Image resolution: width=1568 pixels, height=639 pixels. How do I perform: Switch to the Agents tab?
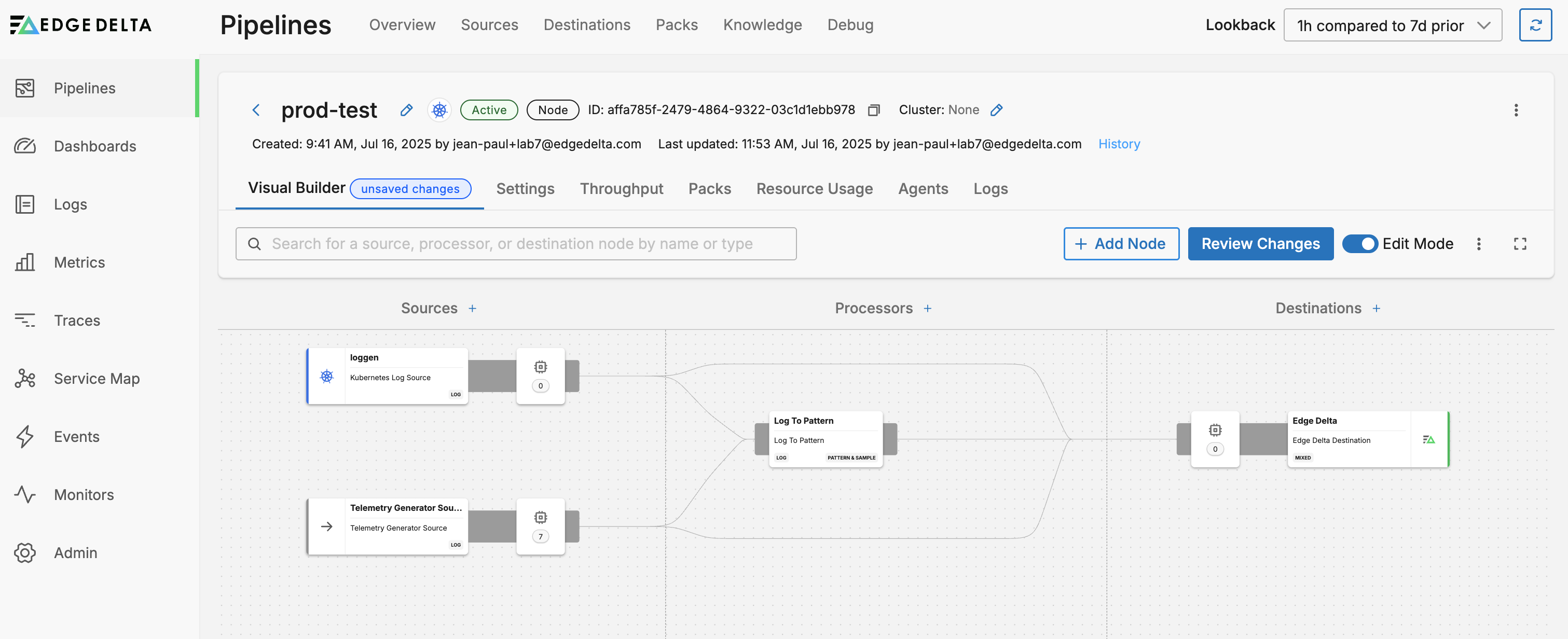click(924, 189)
